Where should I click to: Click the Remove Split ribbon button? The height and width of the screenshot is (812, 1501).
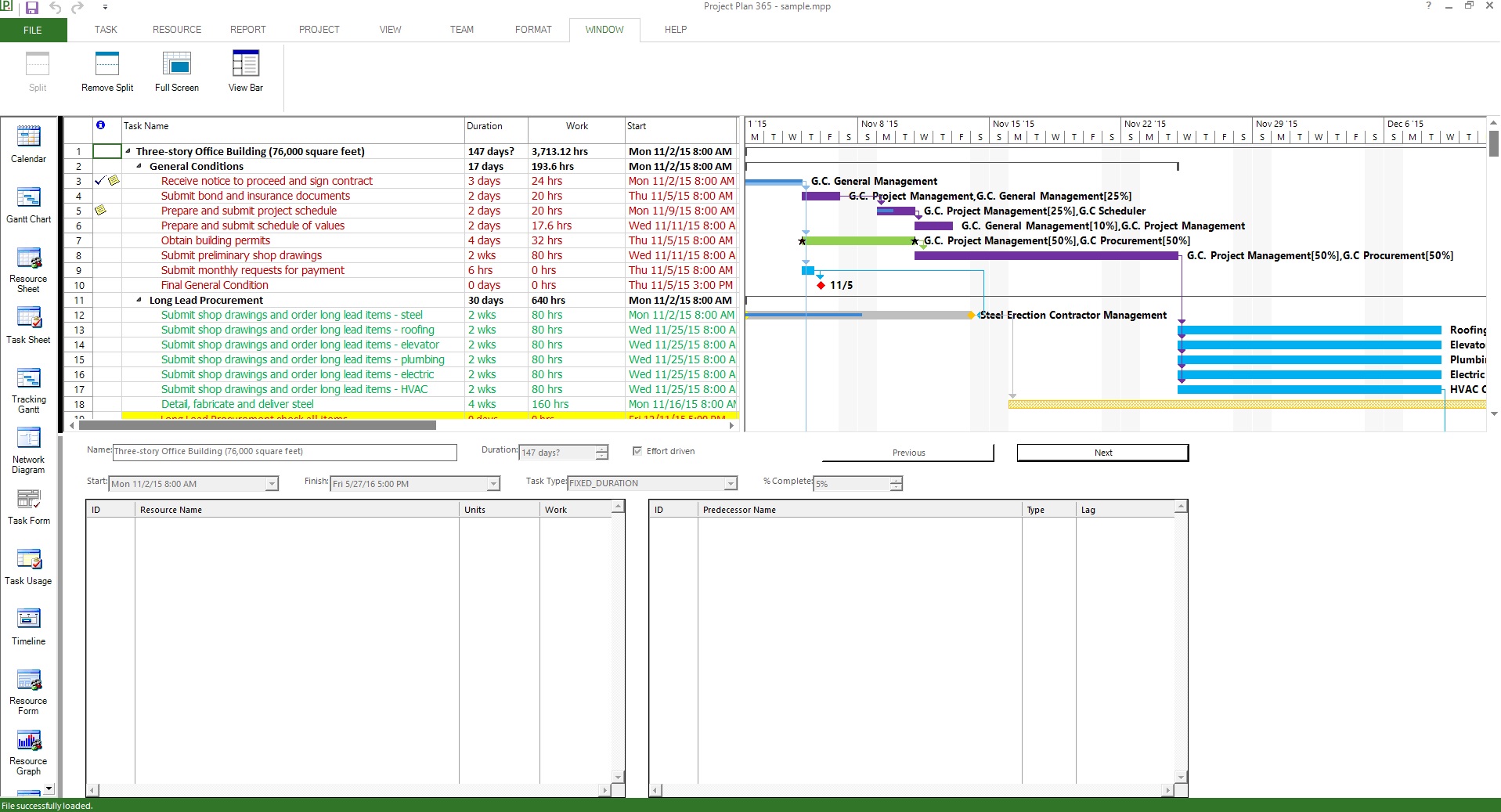[106, 70]
